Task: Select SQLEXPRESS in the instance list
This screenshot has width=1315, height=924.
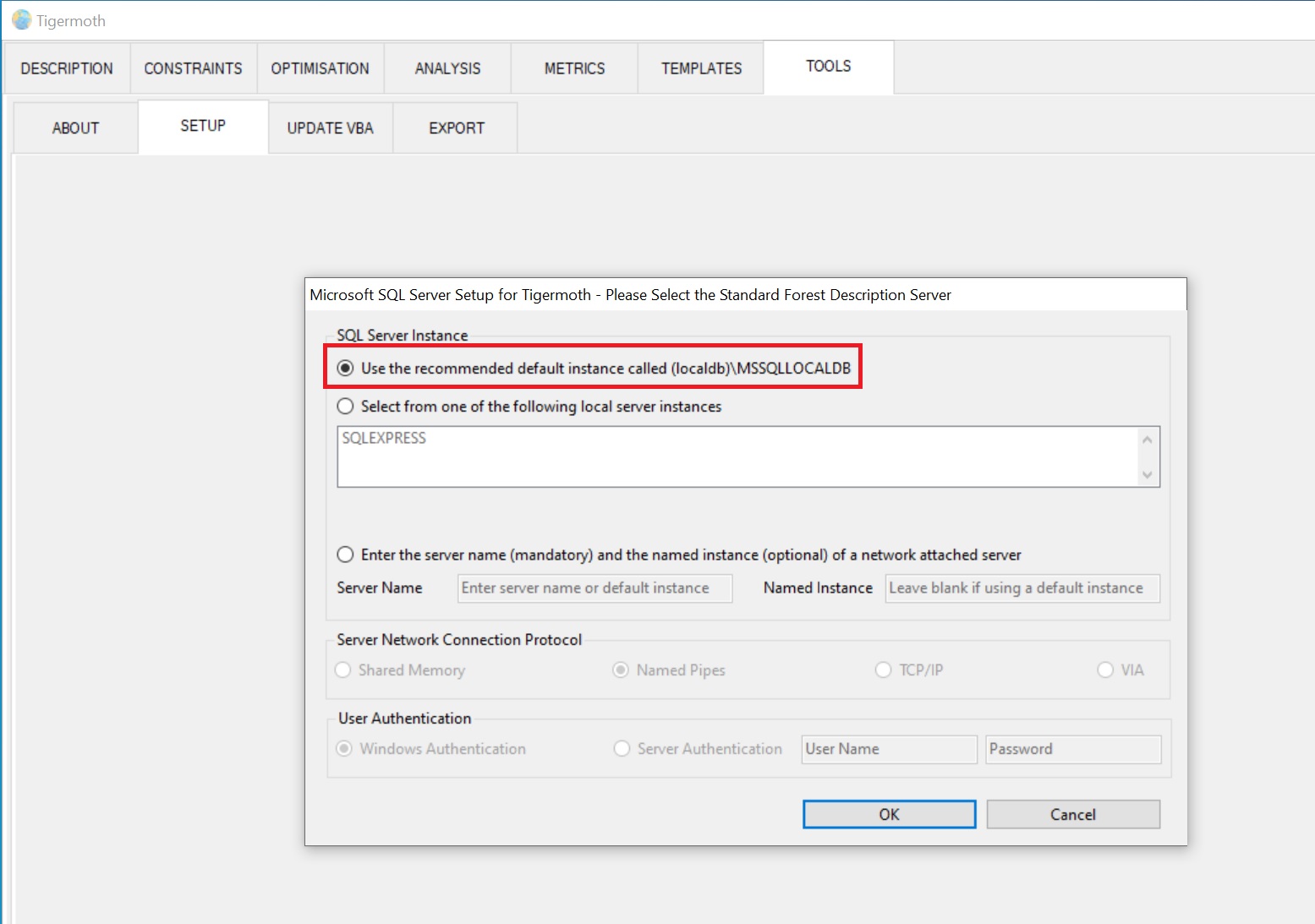Action: [384, 438]
